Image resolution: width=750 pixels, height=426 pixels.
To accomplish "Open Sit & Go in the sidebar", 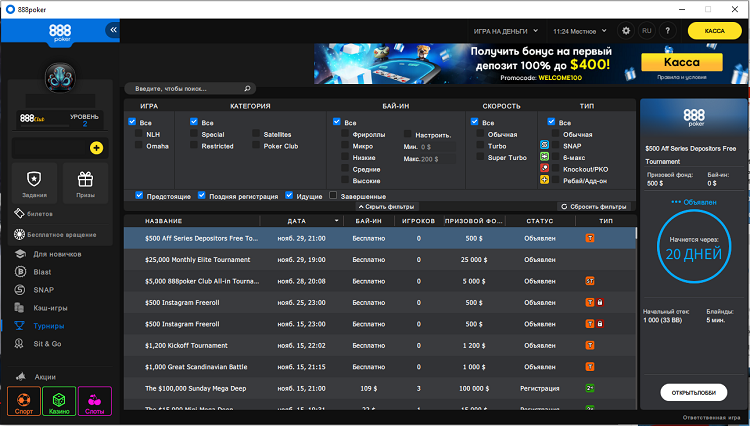I will click(x=49, y=343).
